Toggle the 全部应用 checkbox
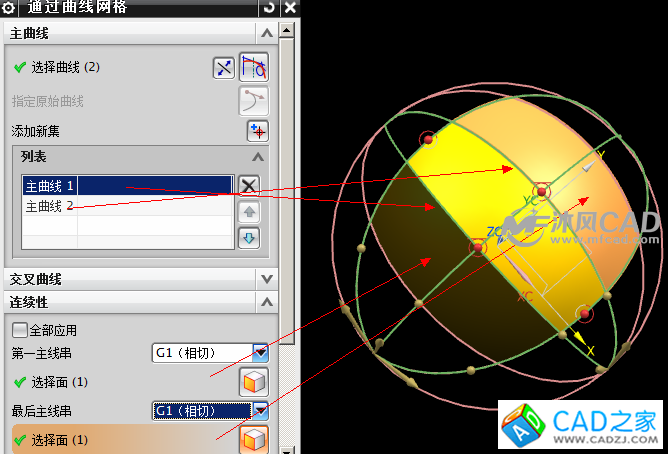Screen dimensions: 668x454 click(x=19, y=330)
